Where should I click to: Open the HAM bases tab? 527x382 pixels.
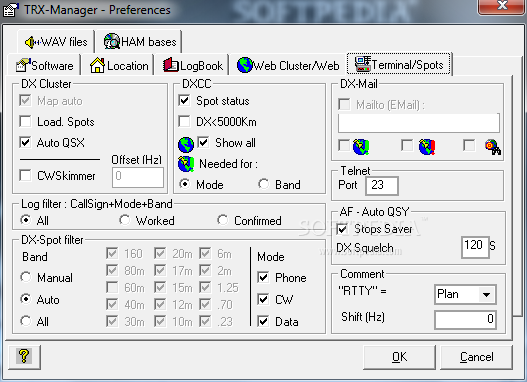pos(140,42)
